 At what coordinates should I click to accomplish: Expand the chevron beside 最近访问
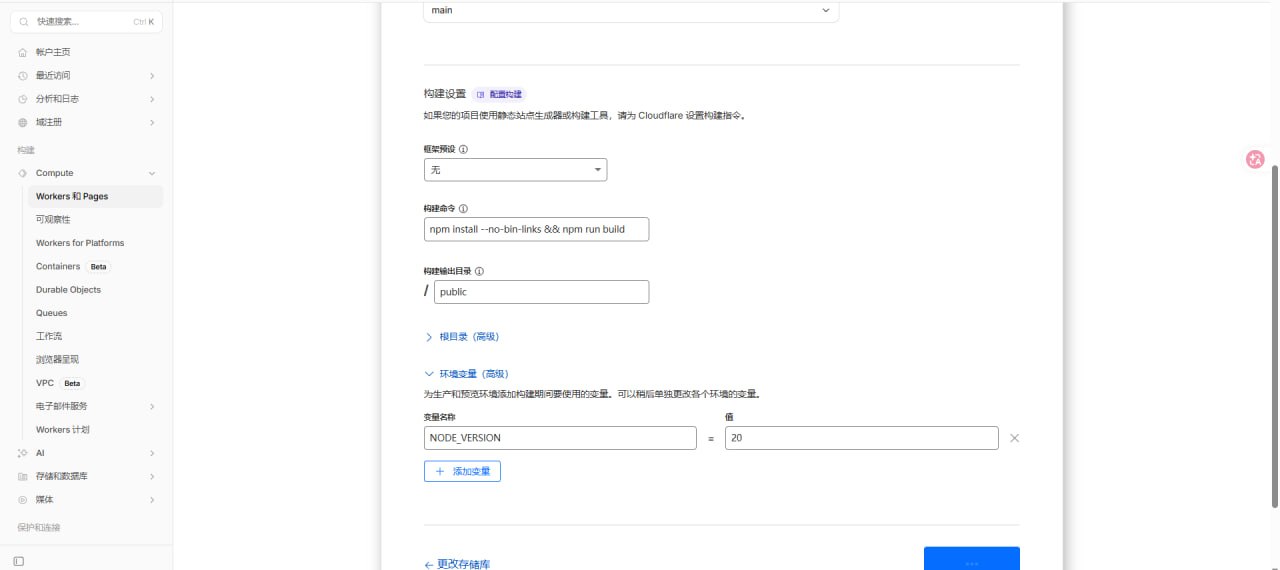click(x=152, y=75)
